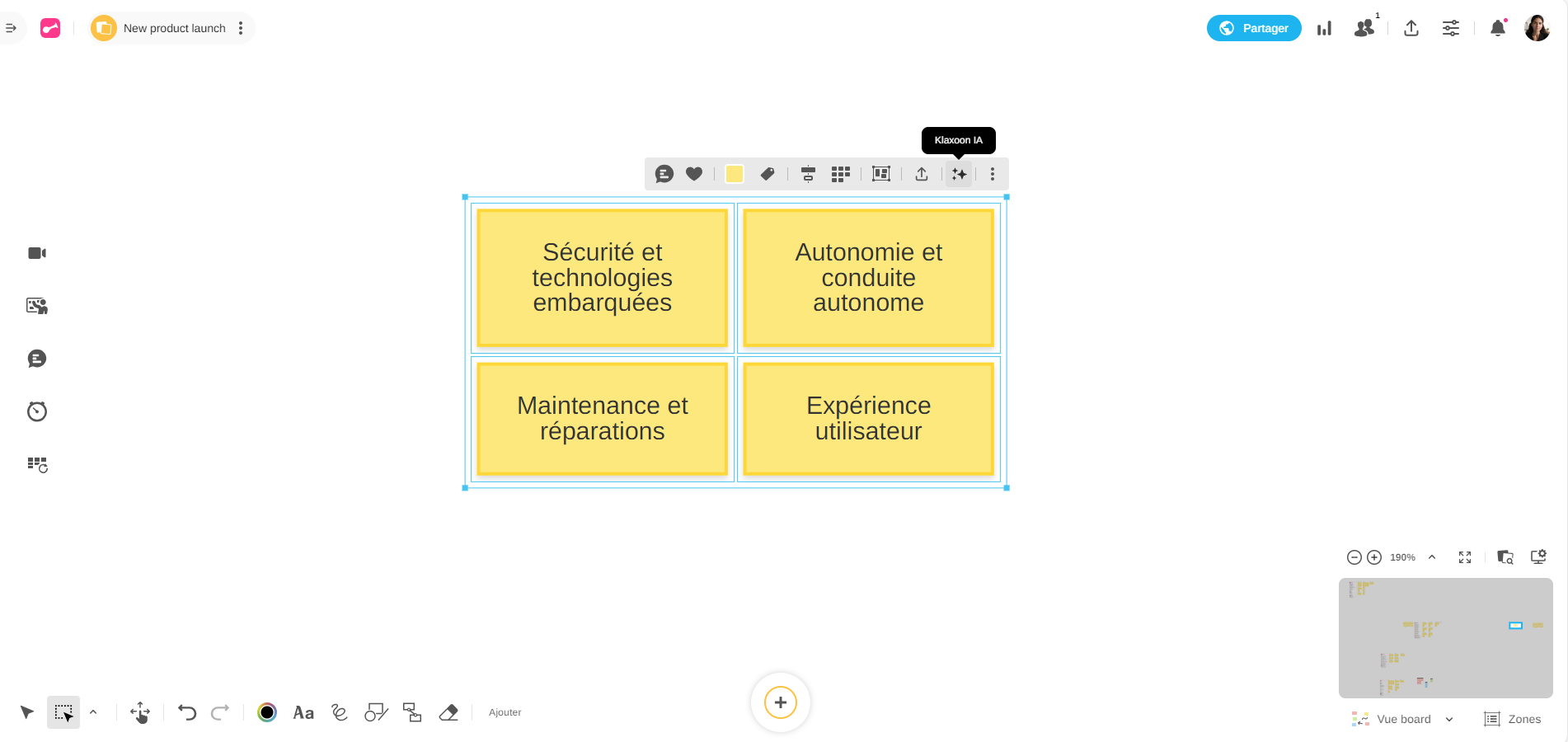Pick the yellow color swatch

734,174
